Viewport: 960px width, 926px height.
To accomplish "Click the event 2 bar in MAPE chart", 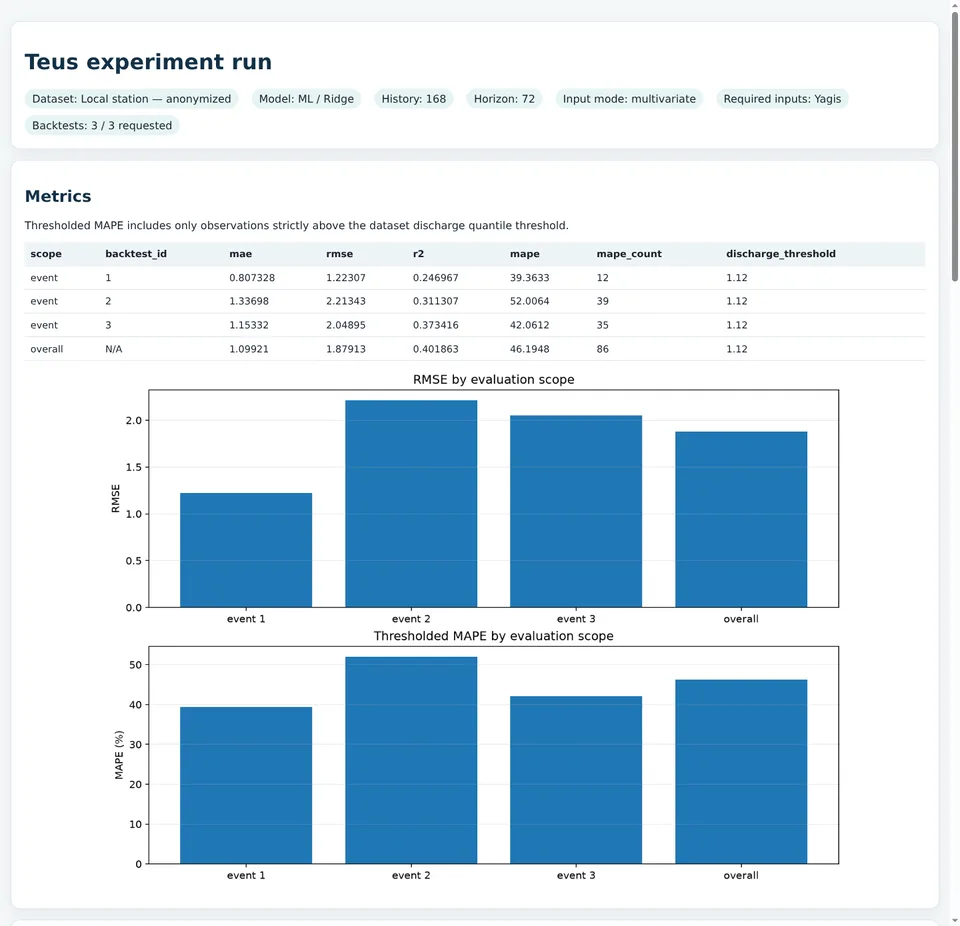I will 411,761.
